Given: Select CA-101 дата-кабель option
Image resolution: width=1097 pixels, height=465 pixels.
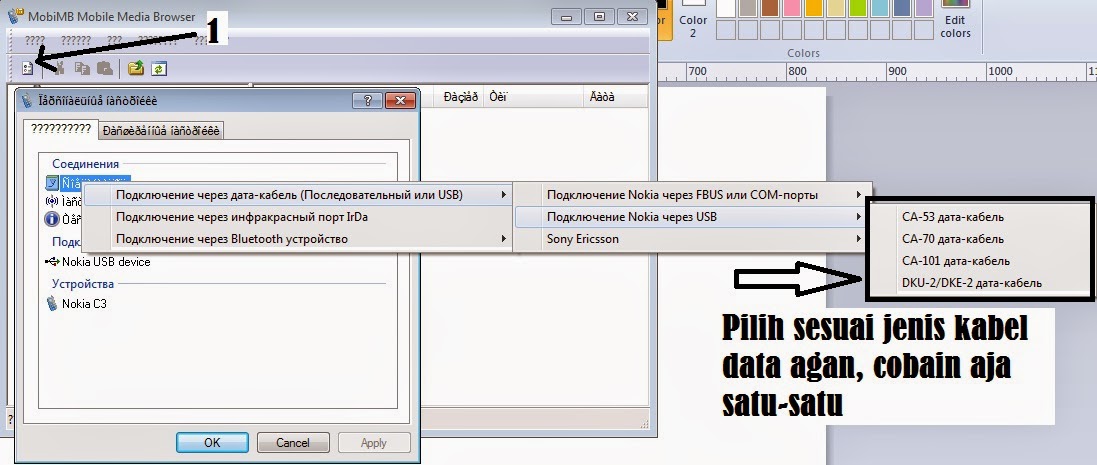Looking at the screenshot, I should [x=979, y=261].
